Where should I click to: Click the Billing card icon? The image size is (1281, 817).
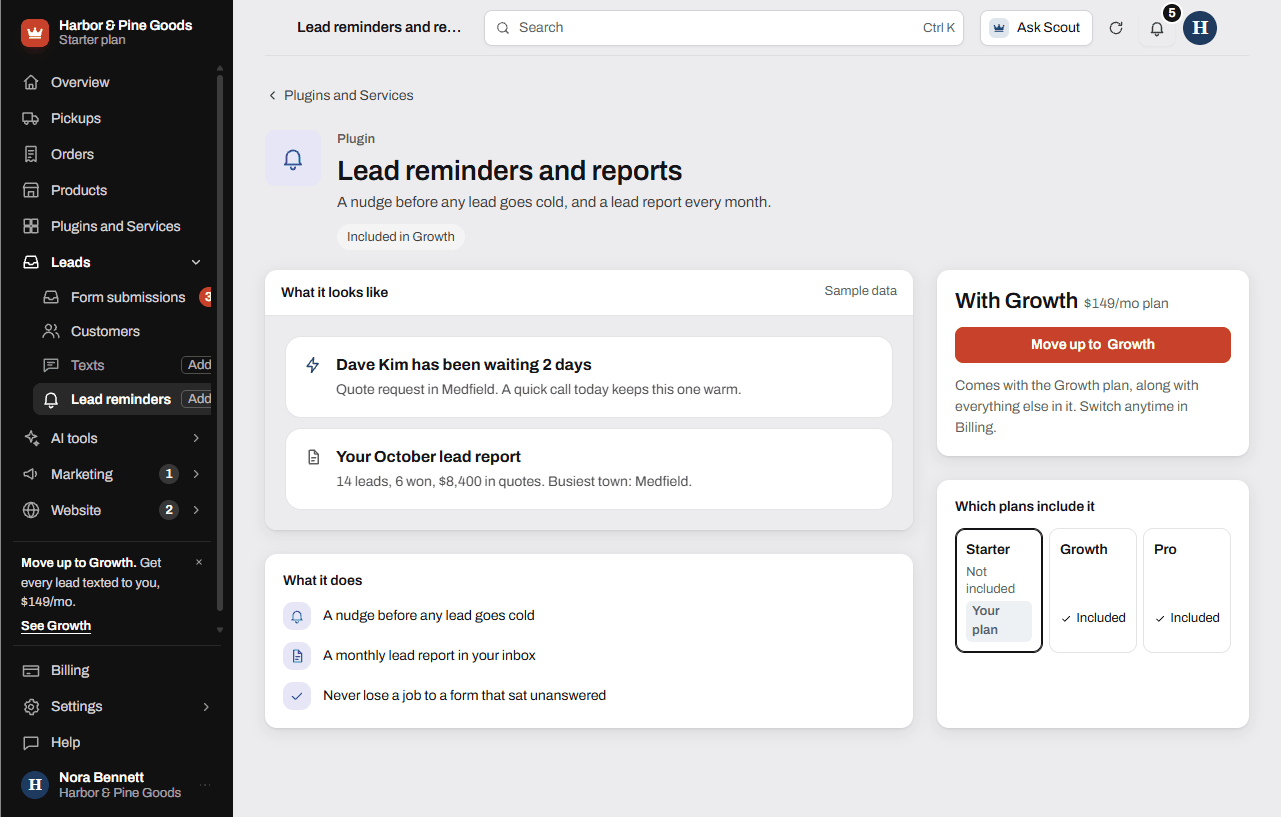point(31,670)
